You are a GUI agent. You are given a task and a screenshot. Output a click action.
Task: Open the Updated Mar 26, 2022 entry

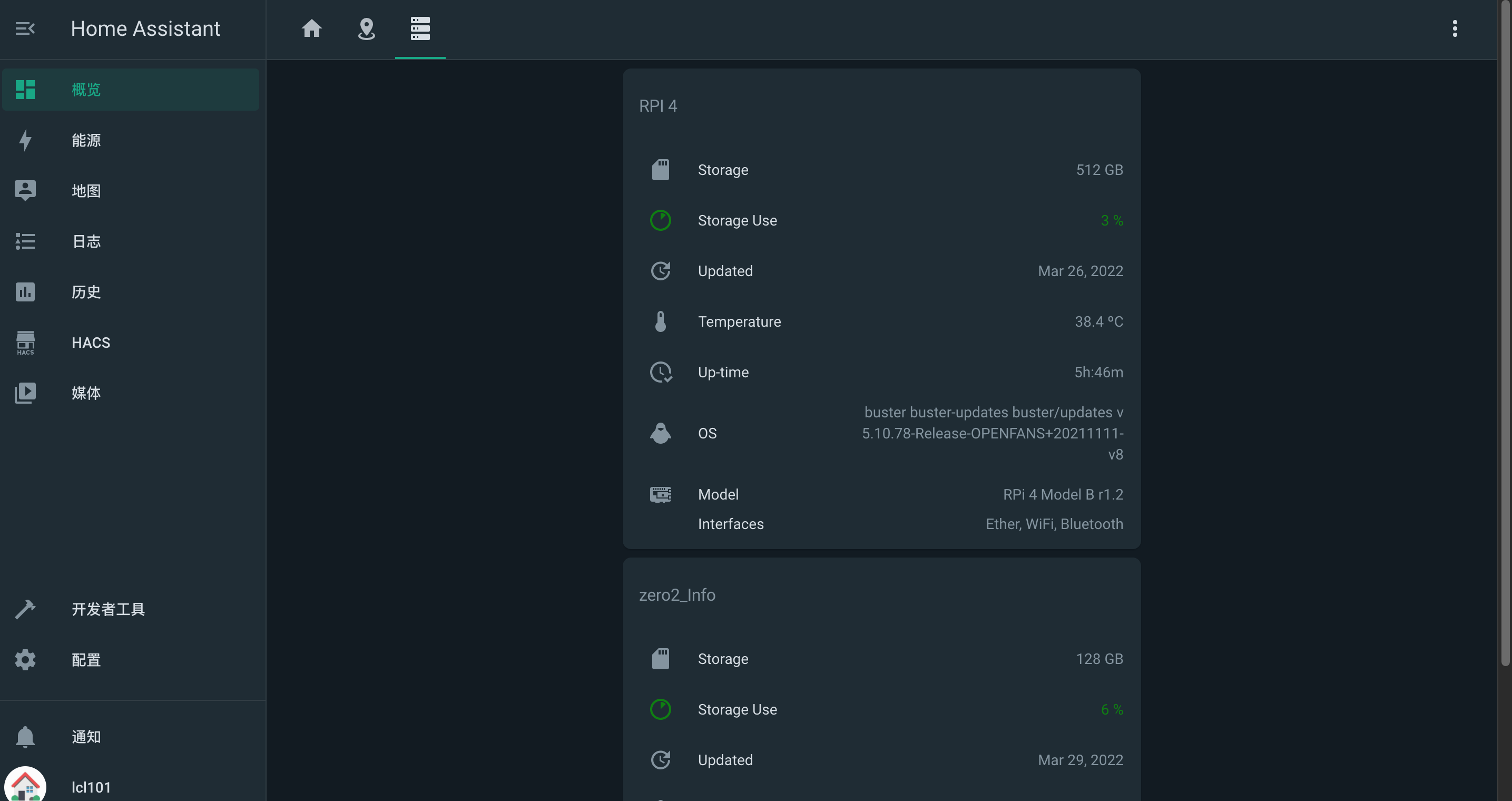pyautogui.click(x=881, y=271)
